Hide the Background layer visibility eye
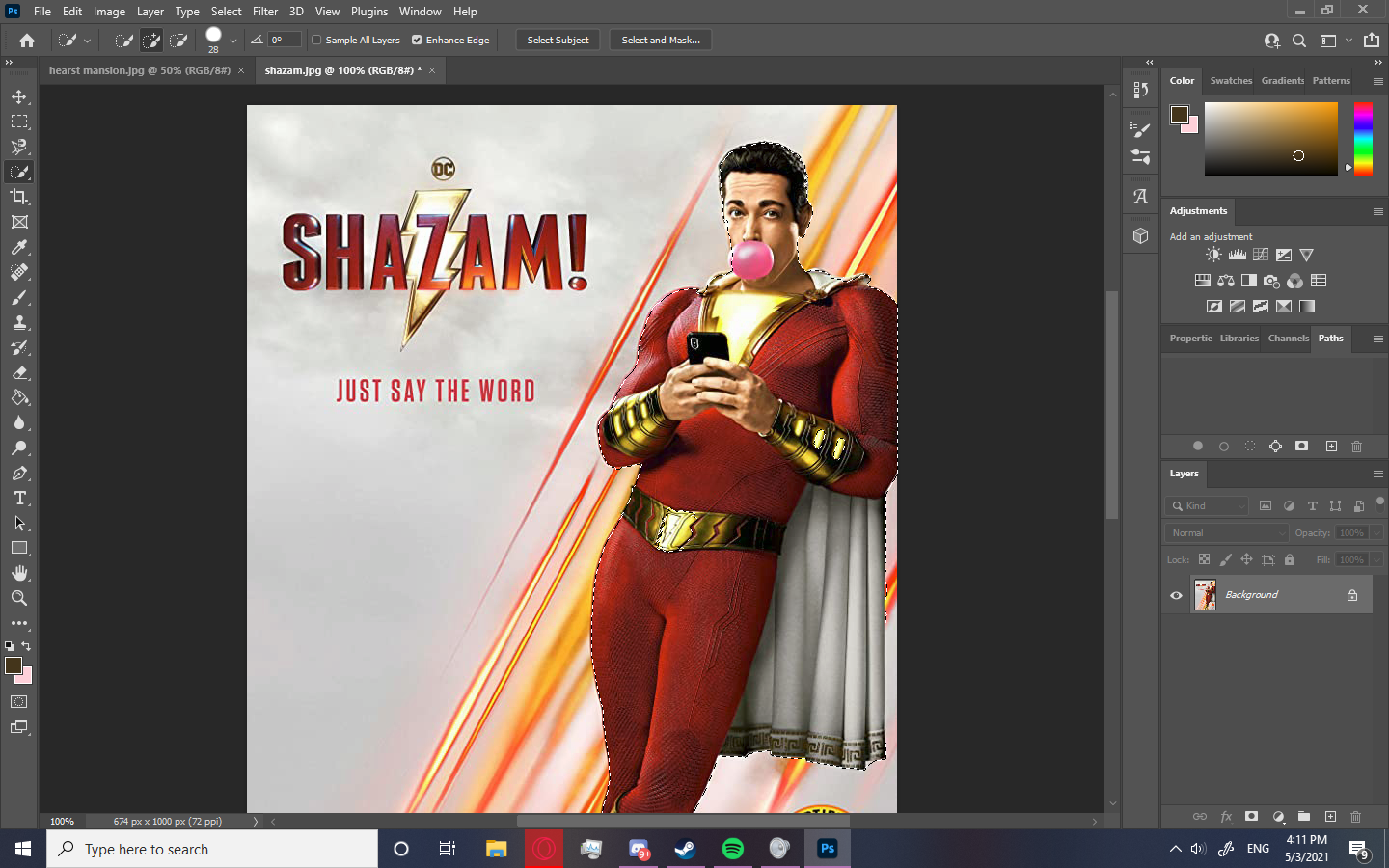1389x868 pixels. pos(1176,595)
